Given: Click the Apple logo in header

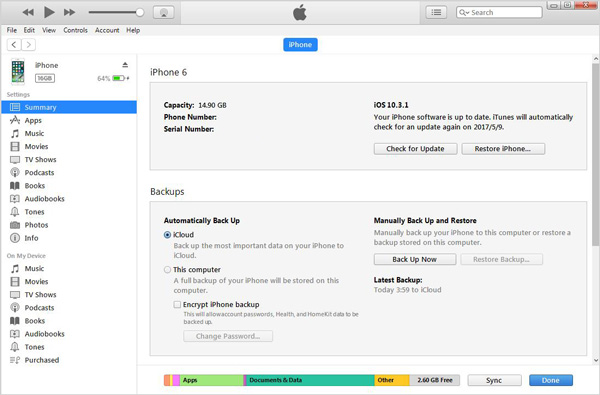Looking at the screenshot, I should (x=300, y=13).
